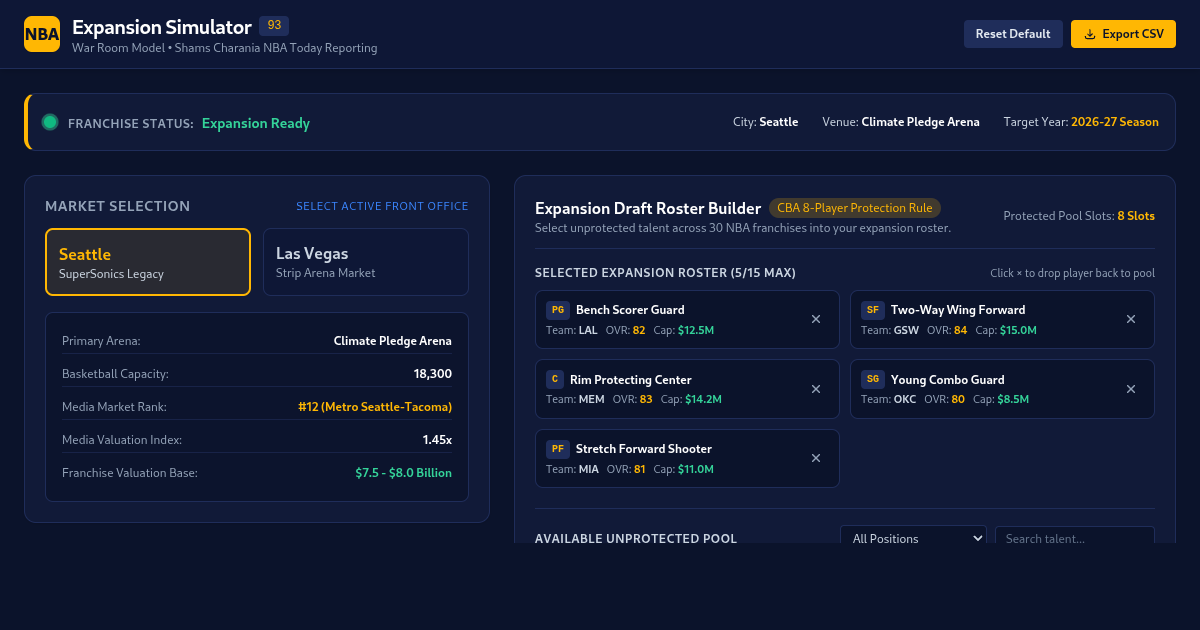The height and width of the screenshot is (630, 1200).
Task: Remove Stretch Forward Shooter with × icon
Action: click(816, 458)
